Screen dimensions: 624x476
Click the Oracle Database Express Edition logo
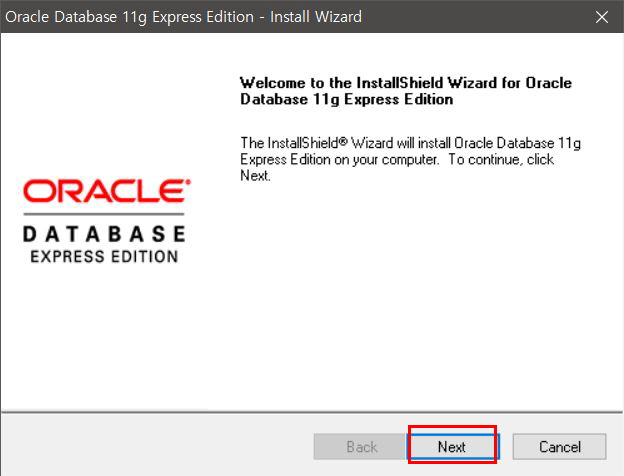[107, 221]
